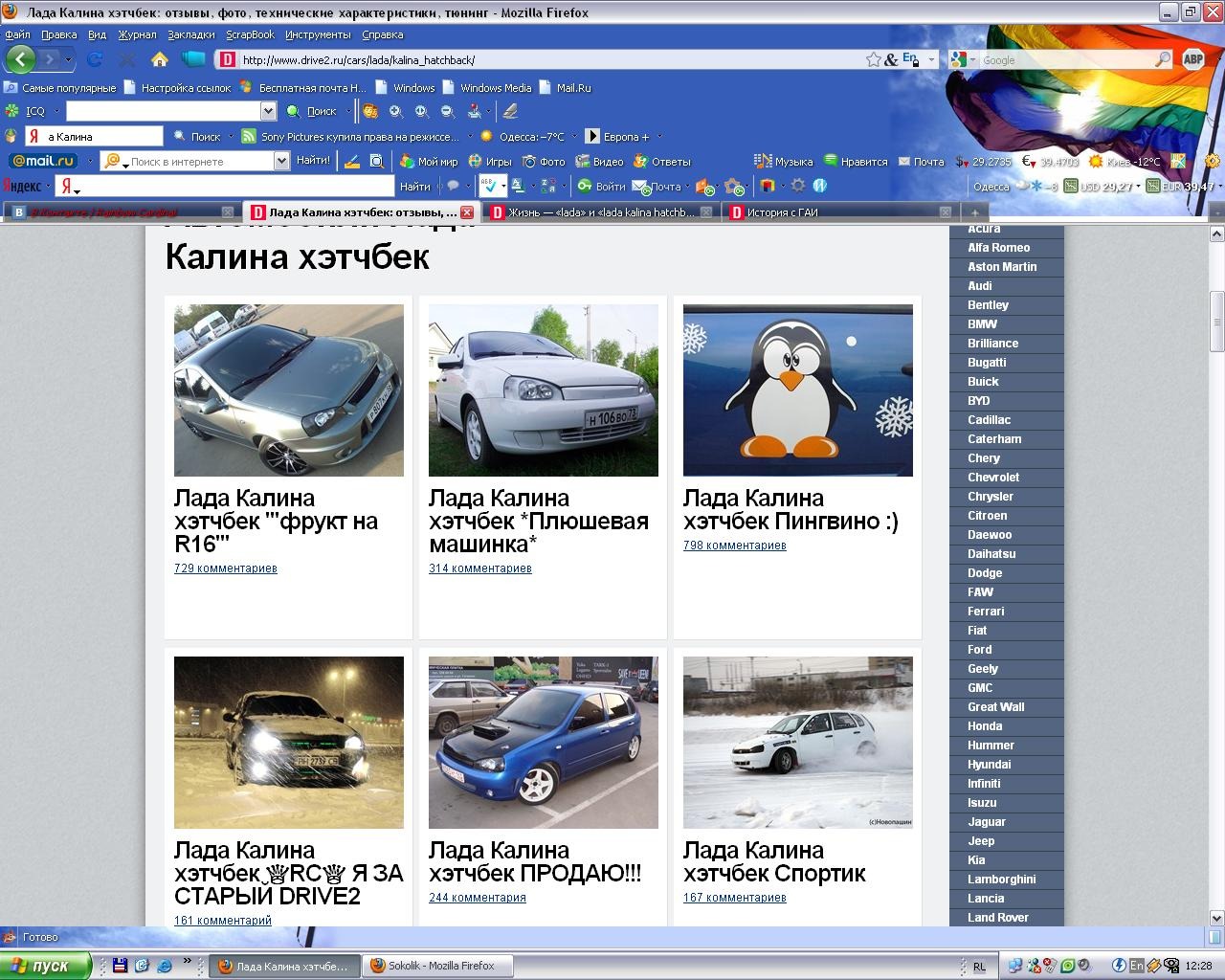1225x980 pixels.
Task: Click the dollar exchange rate 29.2735
Action: pos(983,162)
